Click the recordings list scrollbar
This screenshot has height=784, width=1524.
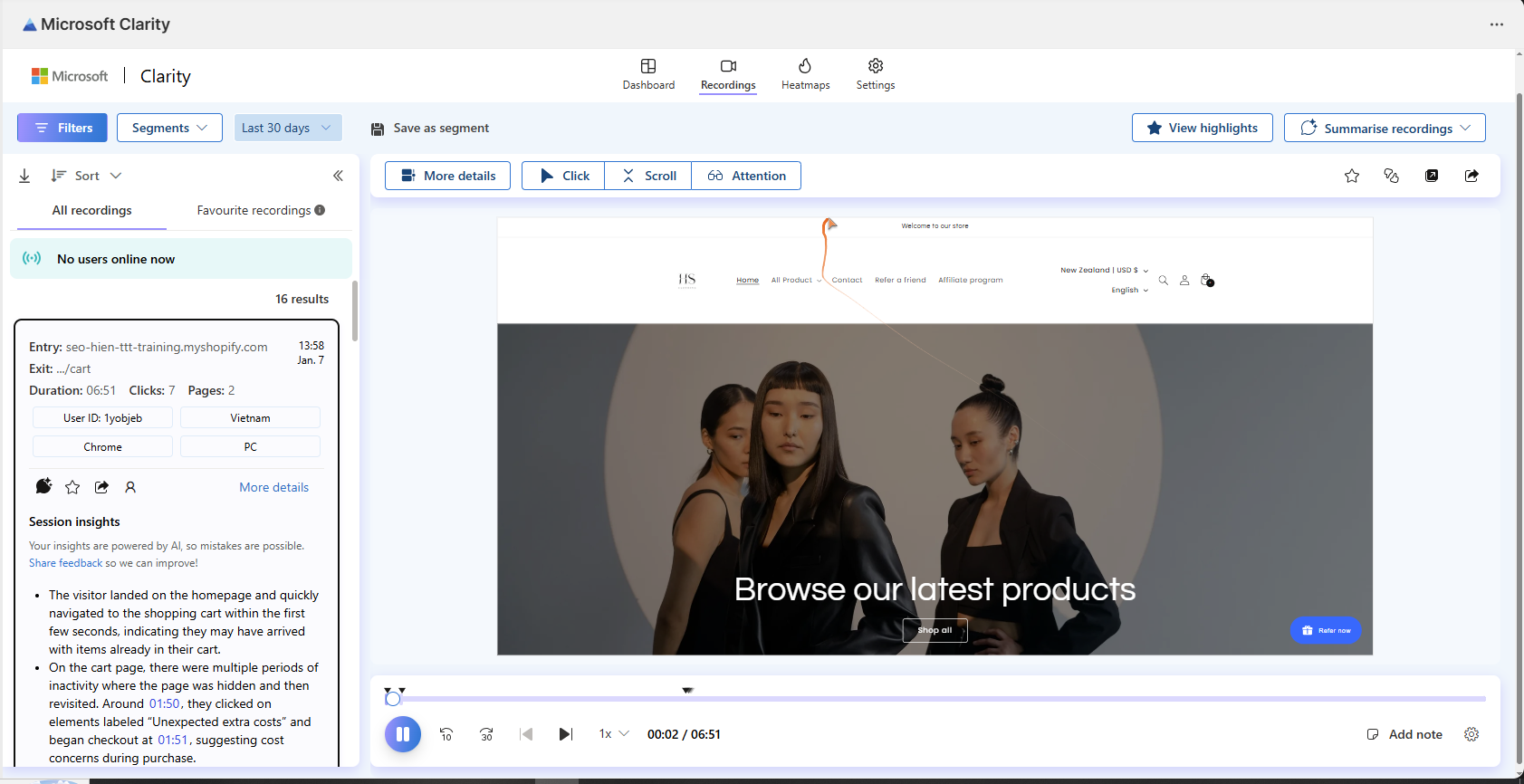point(355,311)
